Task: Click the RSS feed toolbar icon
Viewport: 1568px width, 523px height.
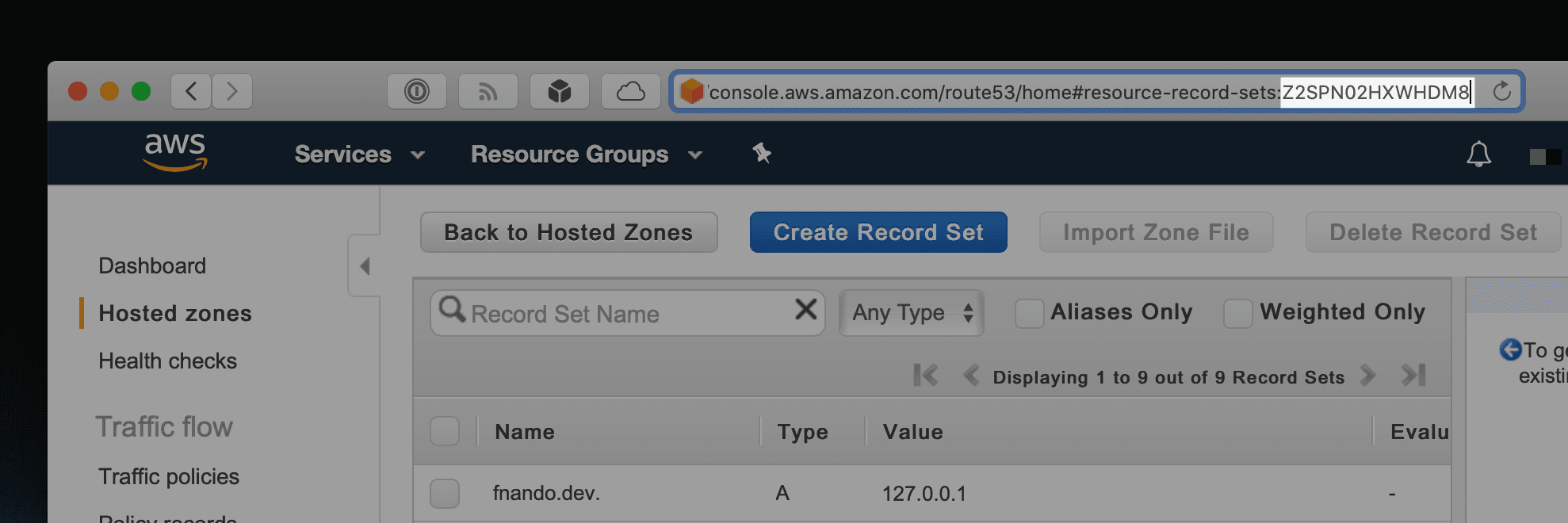Action: click(488, 91)
